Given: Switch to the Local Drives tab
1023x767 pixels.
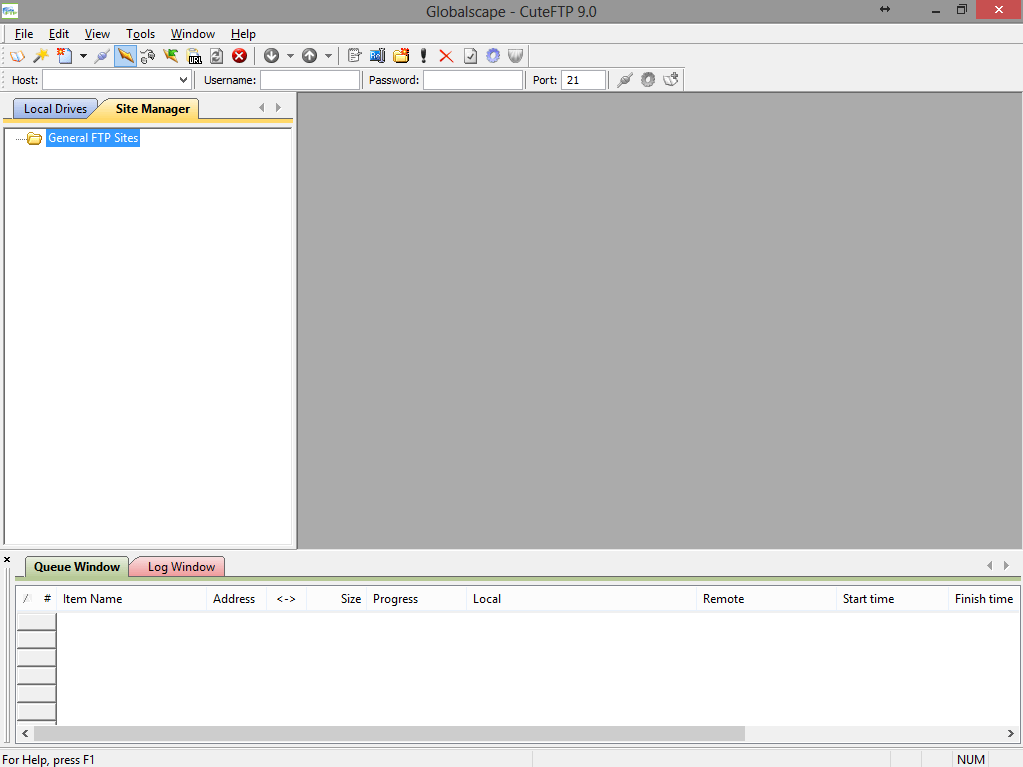Looking at the screenshot, I should pos(55,109).
